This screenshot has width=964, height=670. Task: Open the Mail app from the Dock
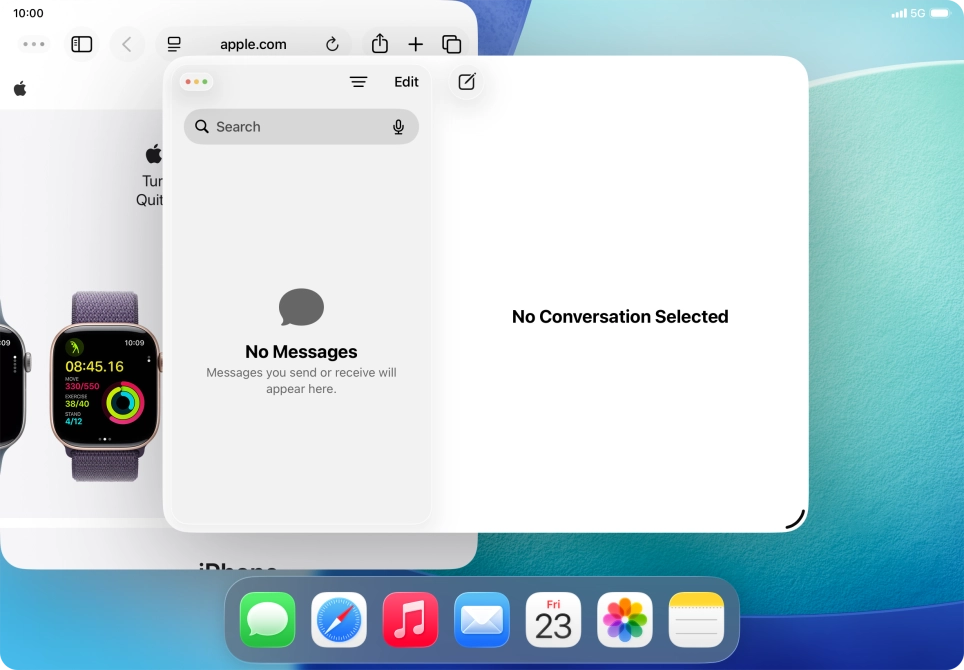481,619
